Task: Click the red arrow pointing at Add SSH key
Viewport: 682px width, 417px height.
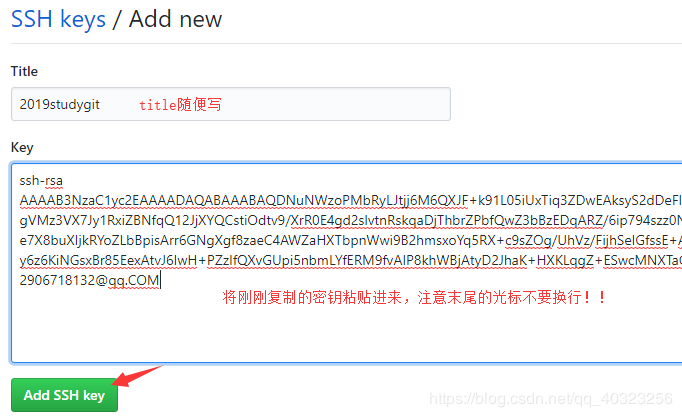Action: click(x=136, y=376)
